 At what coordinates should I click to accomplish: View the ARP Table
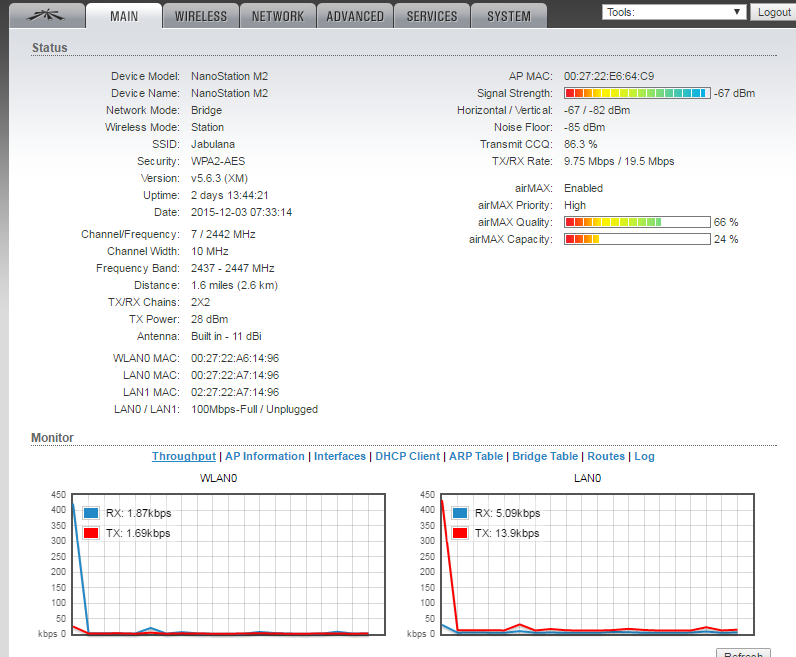pos(476,456)
